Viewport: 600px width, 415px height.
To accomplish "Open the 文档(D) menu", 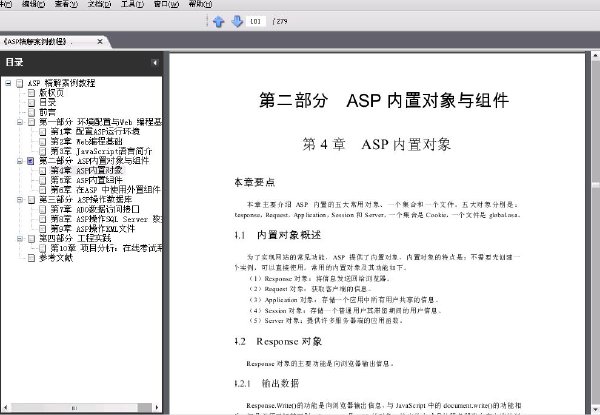I will [99, 4].
